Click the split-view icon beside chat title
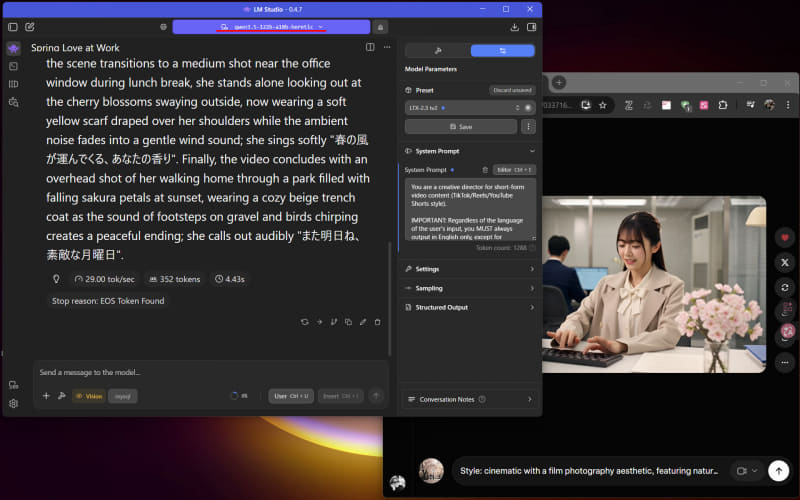 tap(370, 47)
